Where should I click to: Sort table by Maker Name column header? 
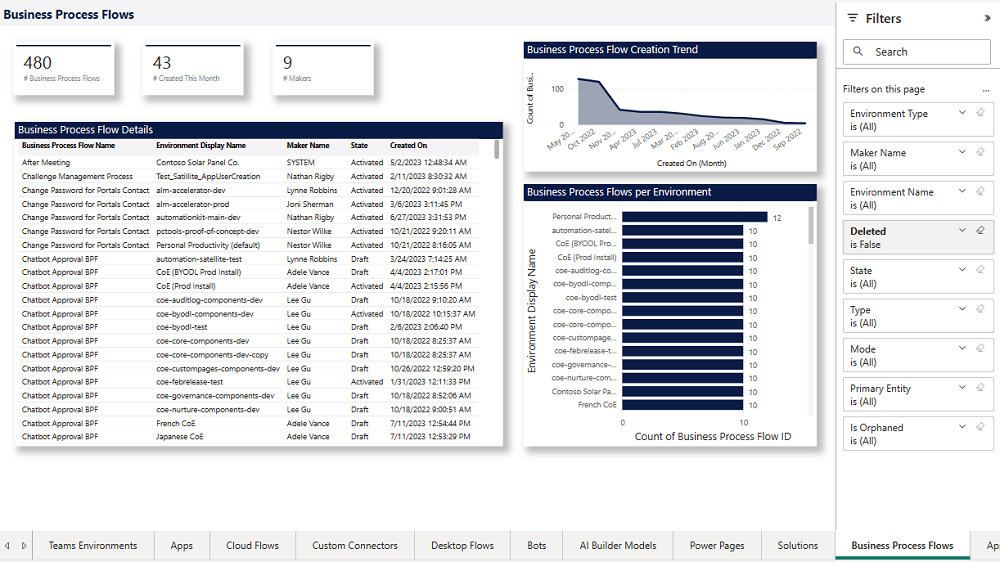pyautogui.click(x=308, y=145)
